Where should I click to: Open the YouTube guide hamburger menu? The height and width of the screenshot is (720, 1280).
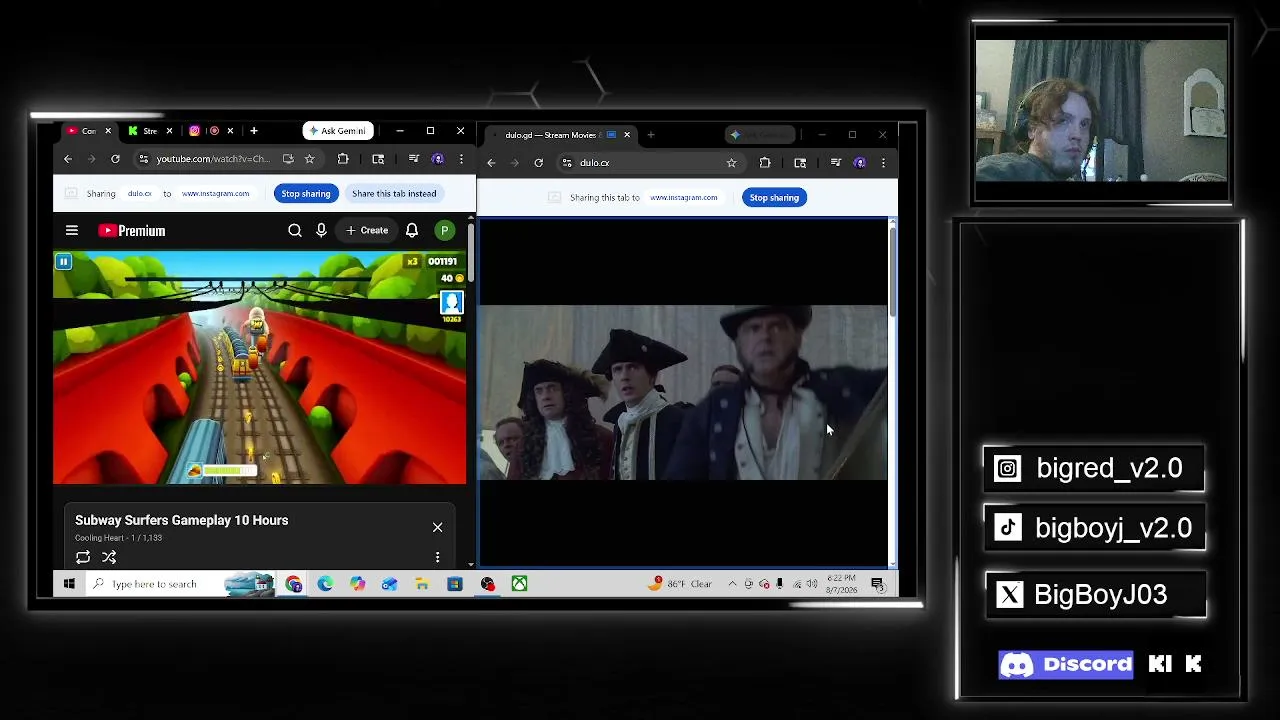72,231
